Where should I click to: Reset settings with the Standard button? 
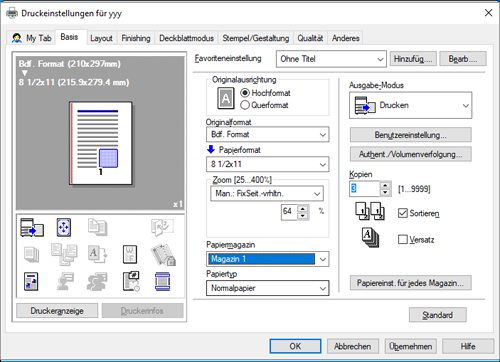[x=438, y=315]
